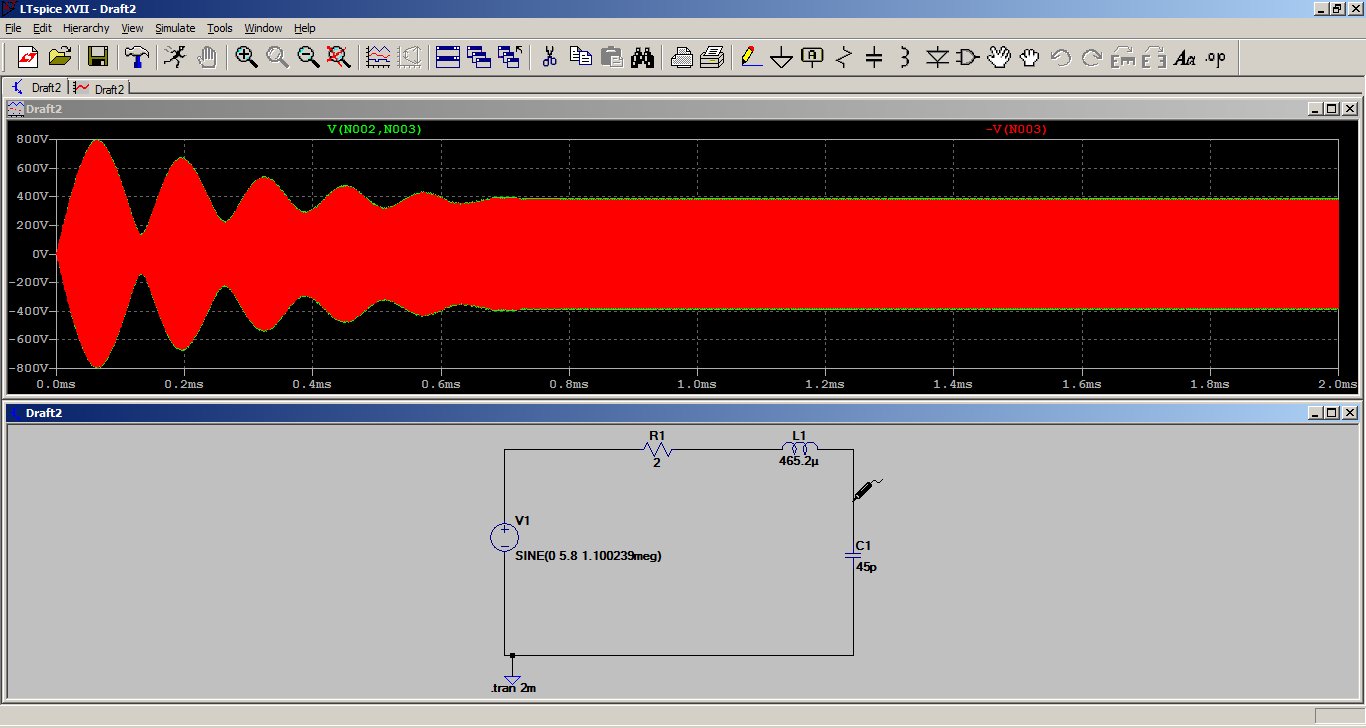The height and width of the screenshot is (728, 1366).
Task: Open the Simulate menu
Action: [175, 28]
